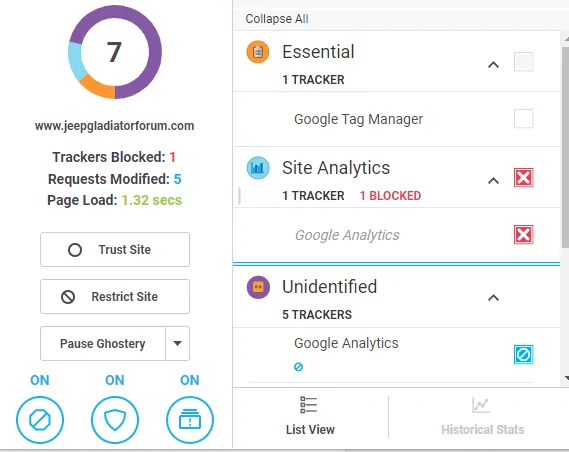Unblock the italic Google Analytics red X checkbox

523,235
